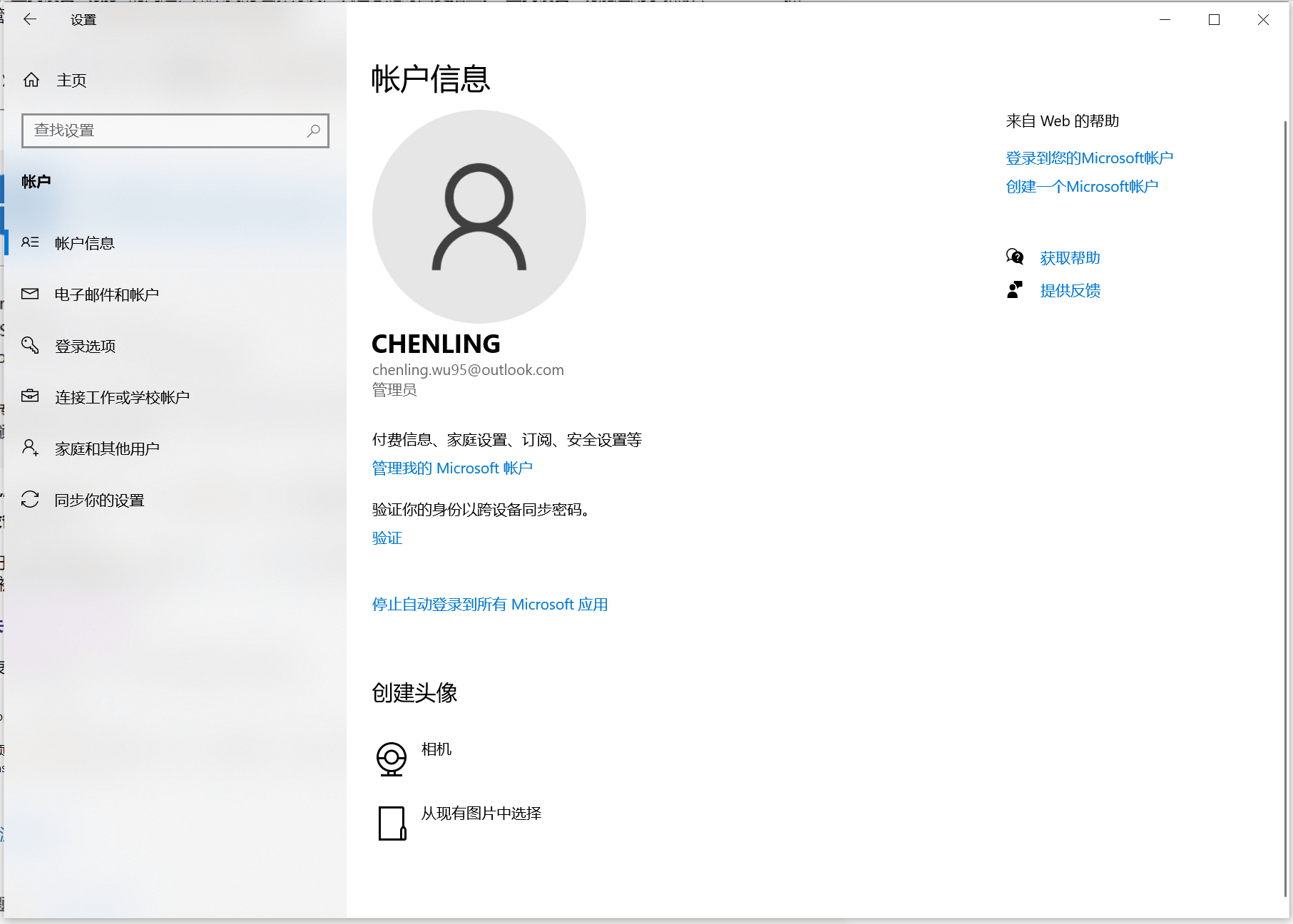Click the add-person icon for 家庭和其他用户
This screenshot has width=1293, height=924.
(30, 448)
